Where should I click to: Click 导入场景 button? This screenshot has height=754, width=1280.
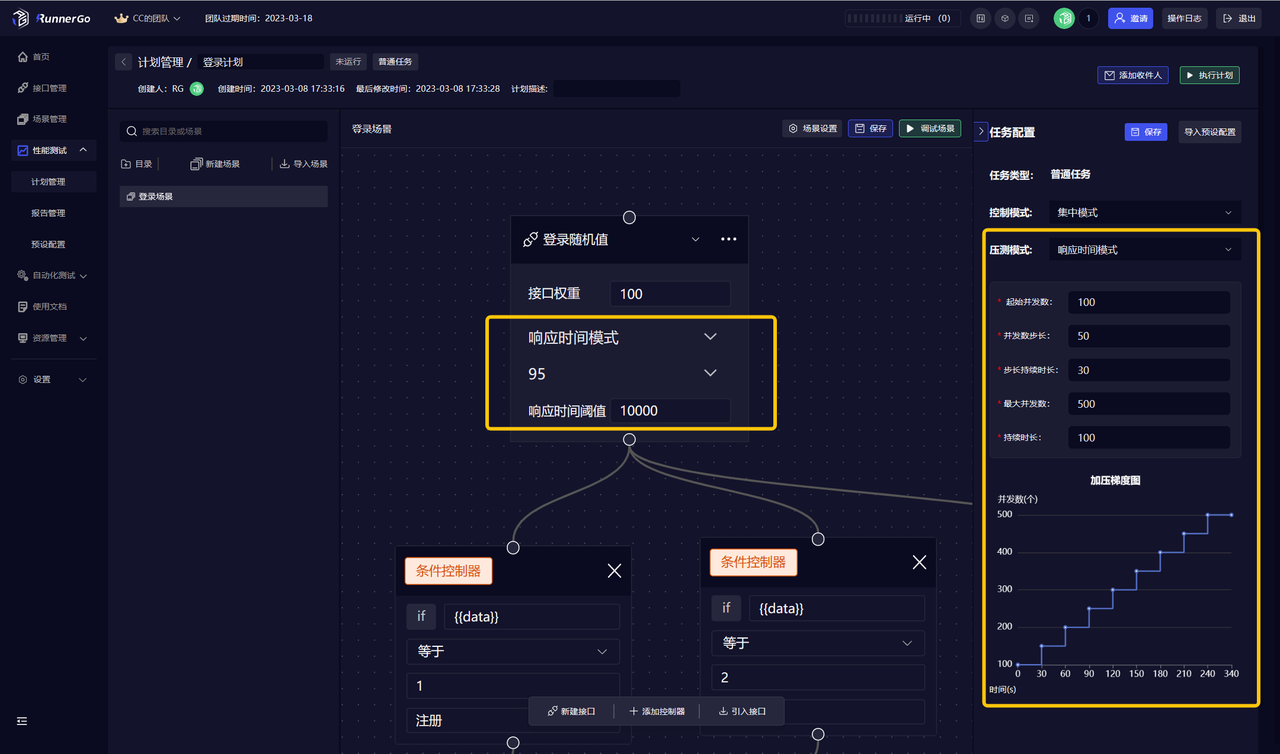[x=304, y=164]
